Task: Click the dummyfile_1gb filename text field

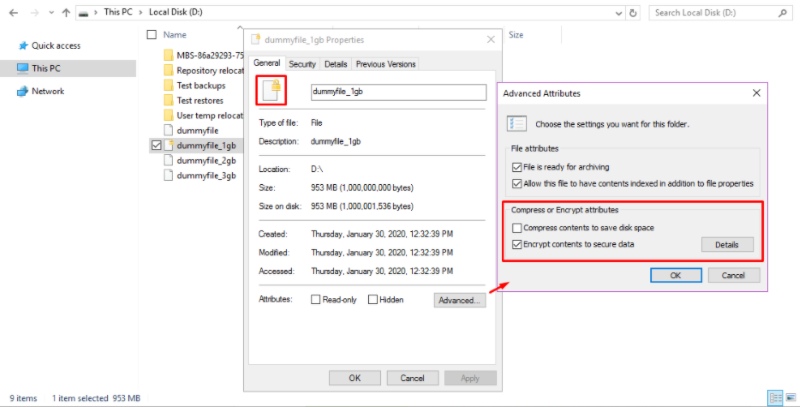Action: [x=371, y=92]
